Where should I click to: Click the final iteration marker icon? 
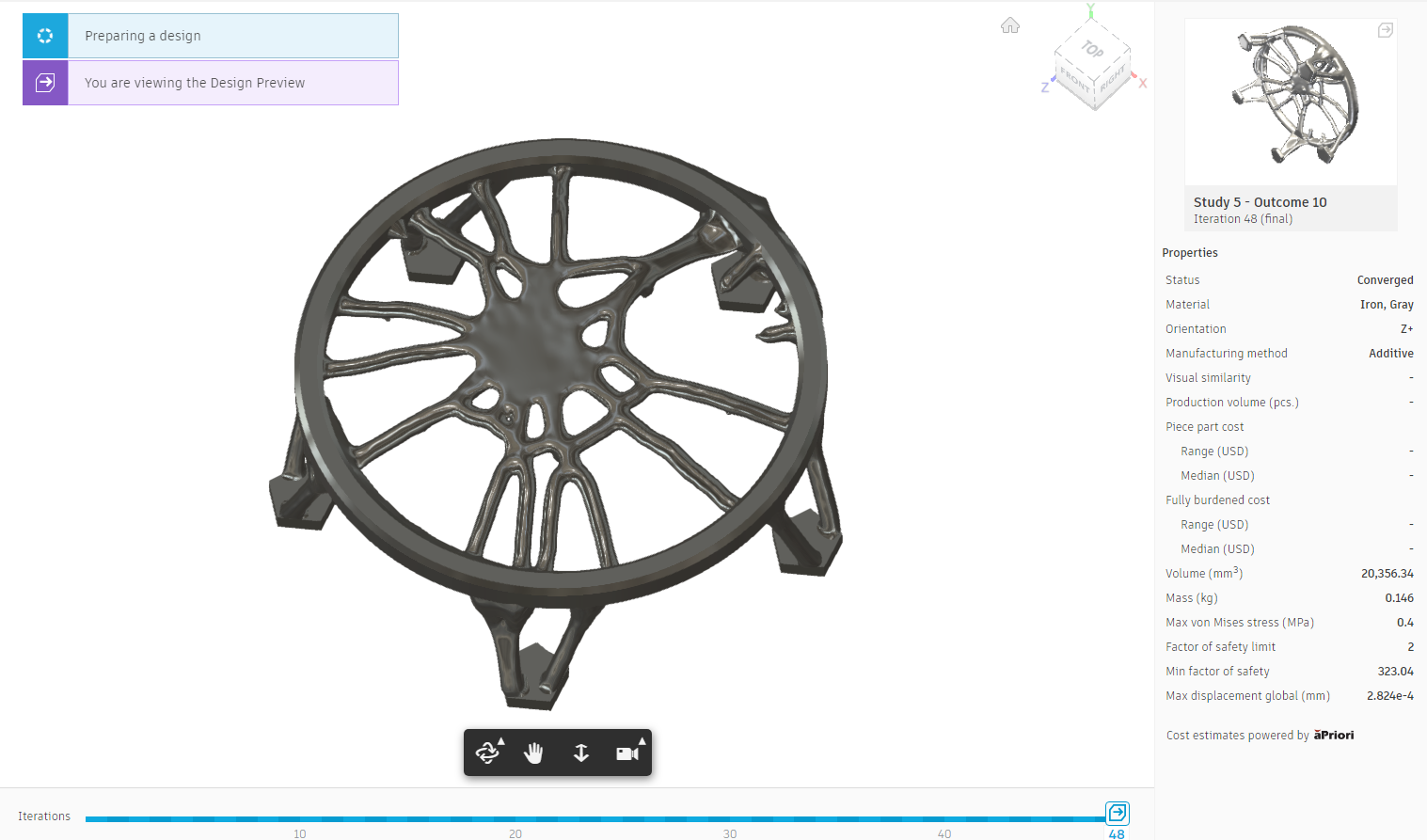point(1118,813)
